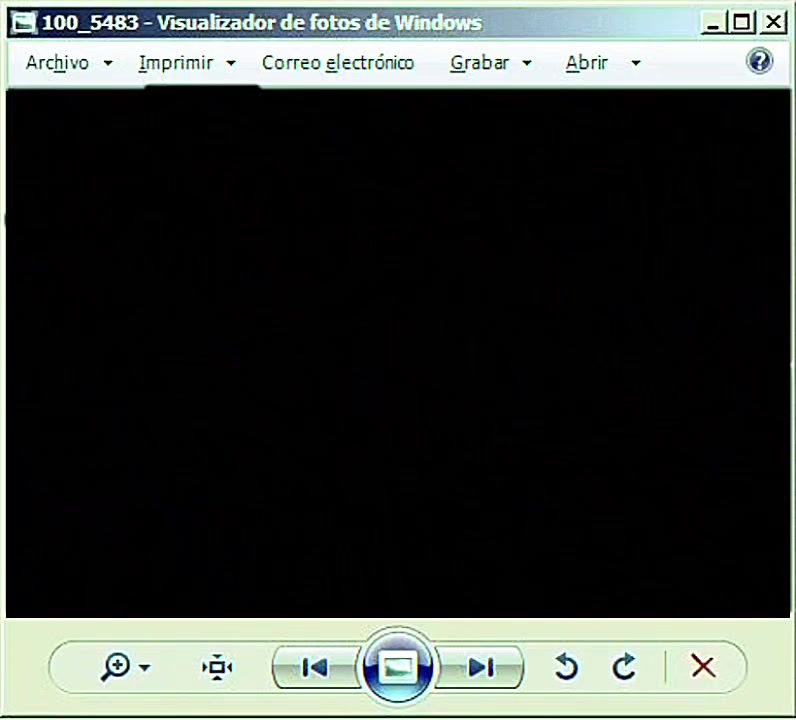Image resolution: width=796 pixels, height=720 pixels.
Task: Close the Visualizador de fotos window
Action: tap(773, 22)
